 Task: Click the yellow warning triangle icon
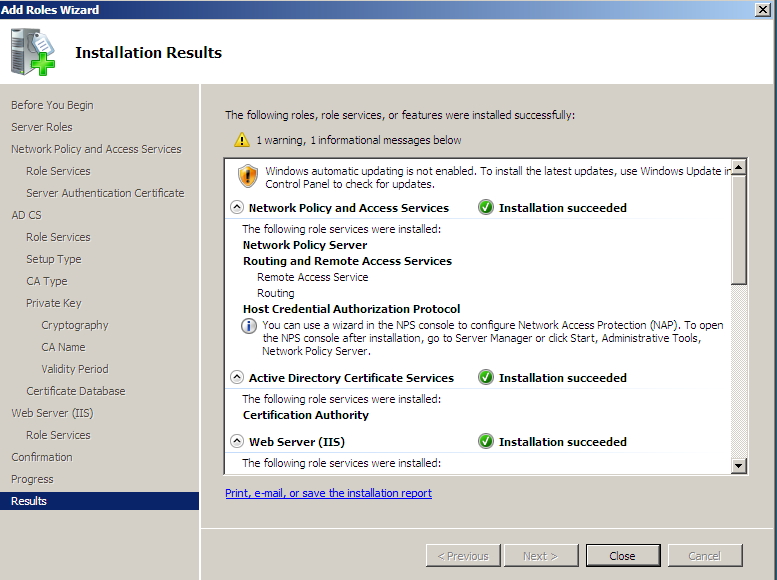coord(242,140)
